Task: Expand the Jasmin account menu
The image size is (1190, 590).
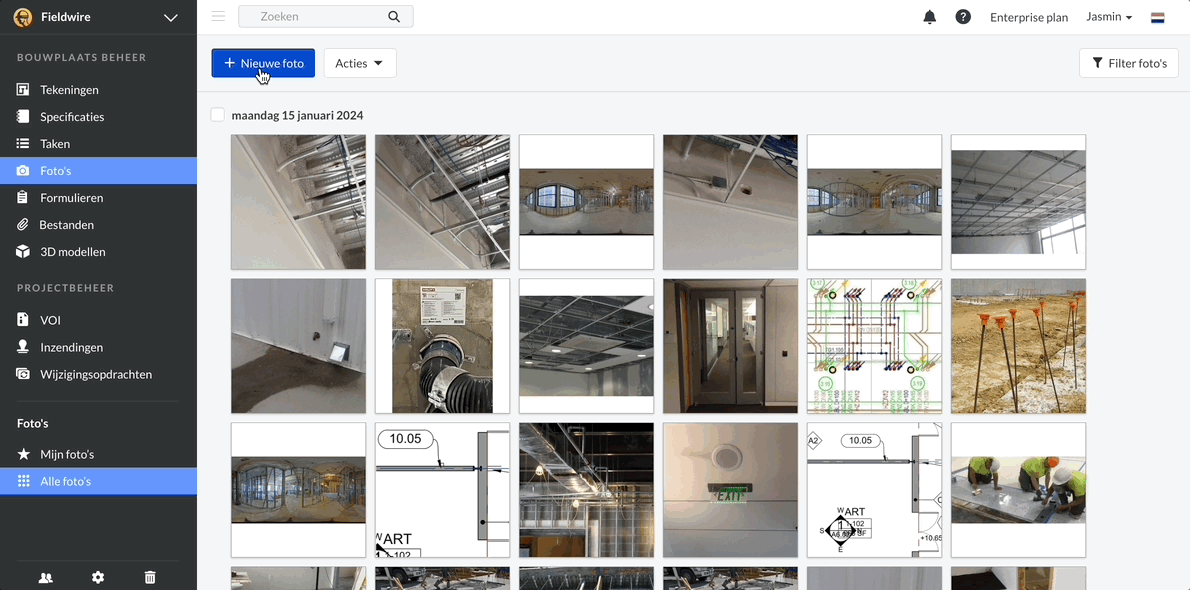Action: [1109, 17]
